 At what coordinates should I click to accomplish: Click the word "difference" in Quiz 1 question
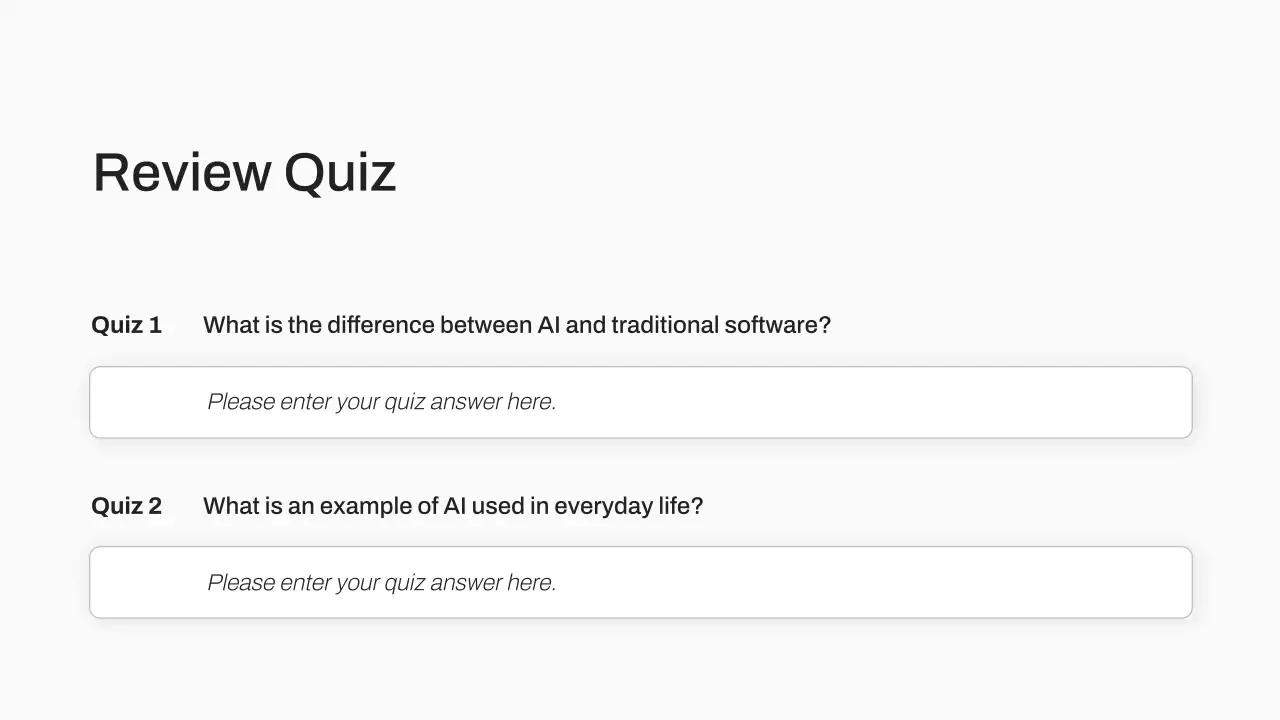[x=381, y=325]
